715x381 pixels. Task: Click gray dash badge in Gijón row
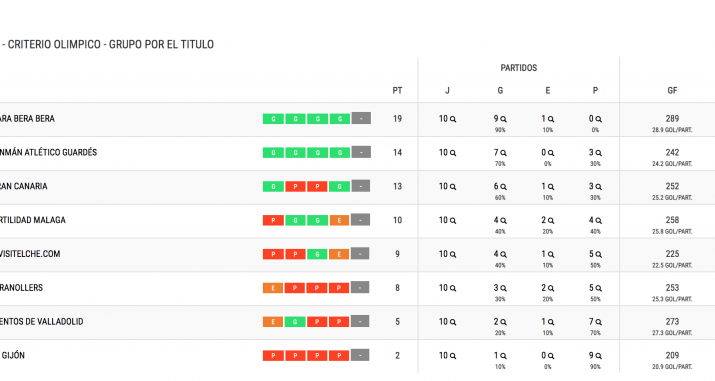coord(360,355)
